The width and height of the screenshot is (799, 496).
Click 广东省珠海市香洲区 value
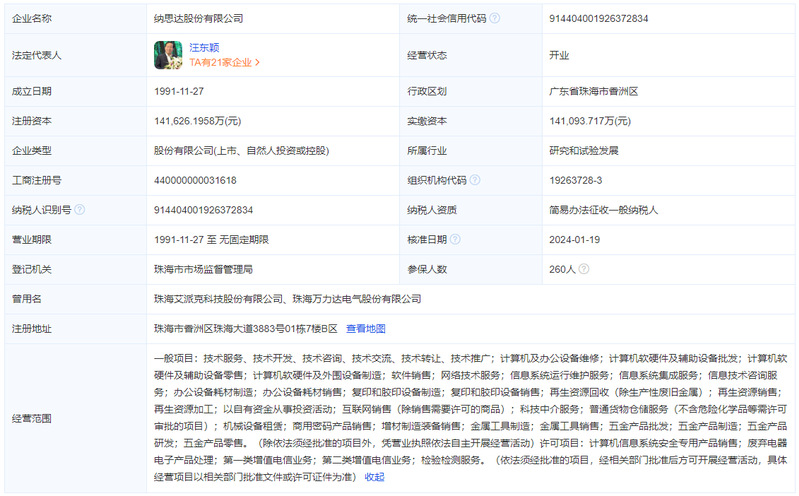pyautogui.click(x=593, y=91)
